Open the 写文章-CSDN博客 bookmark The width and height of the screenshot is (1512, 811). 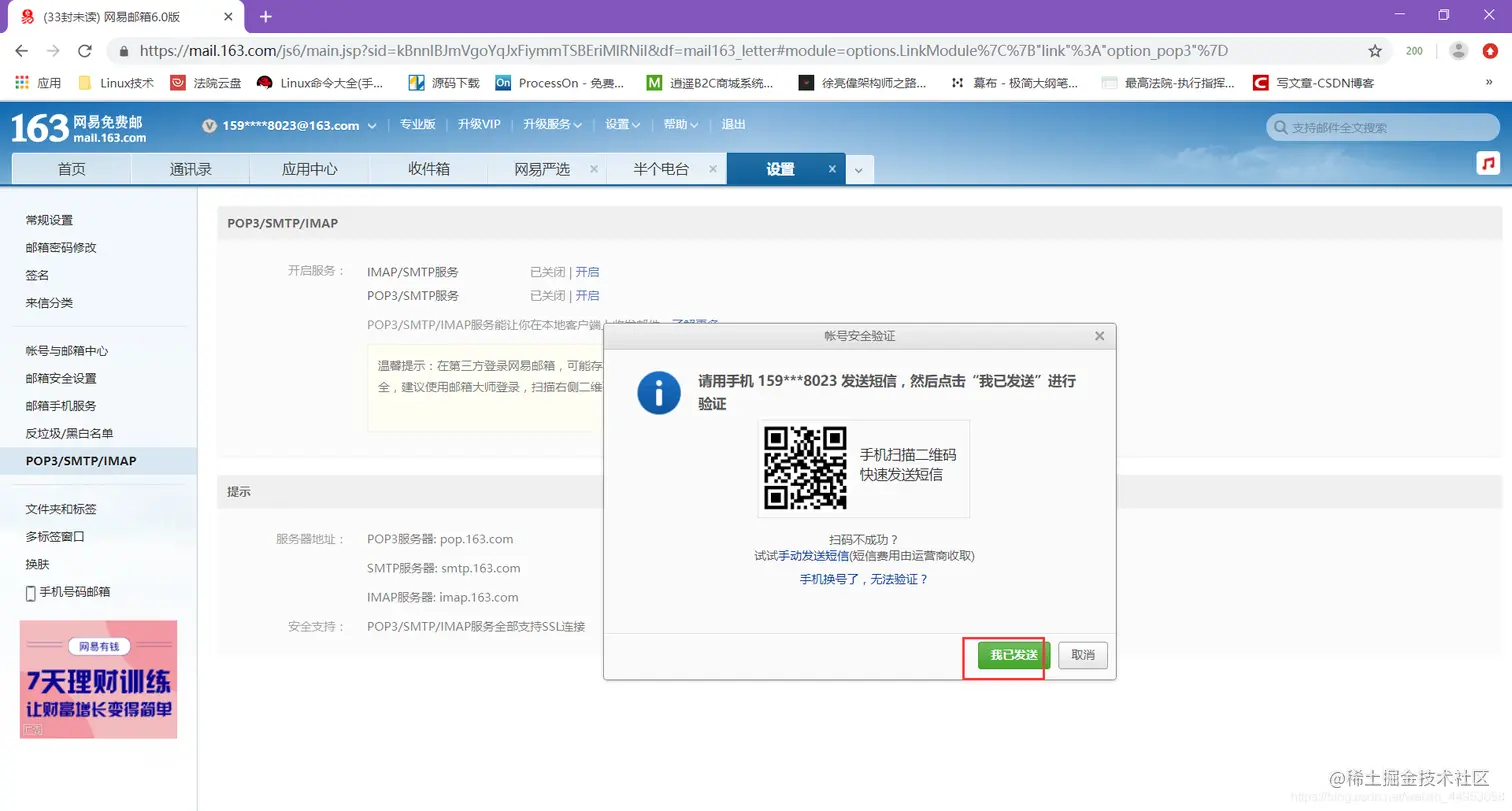pyautogui.click(x=1314, y=83)
